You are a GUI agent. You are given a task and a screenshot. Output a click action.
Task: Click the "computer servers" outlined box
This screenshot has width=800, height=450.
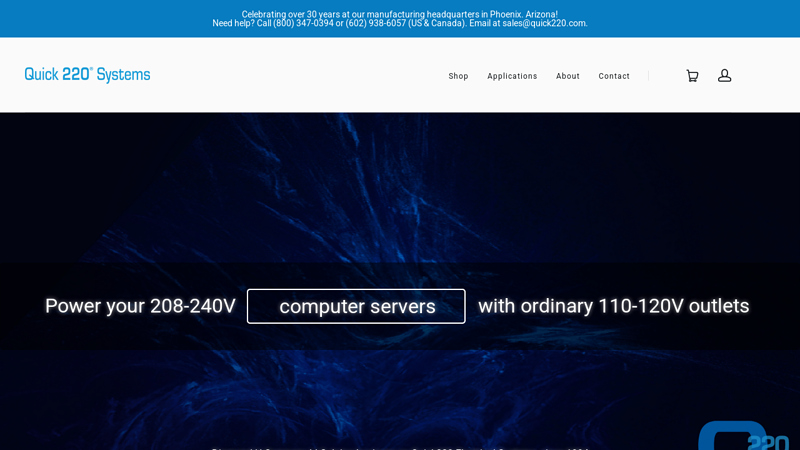click(x=356, y=306)
